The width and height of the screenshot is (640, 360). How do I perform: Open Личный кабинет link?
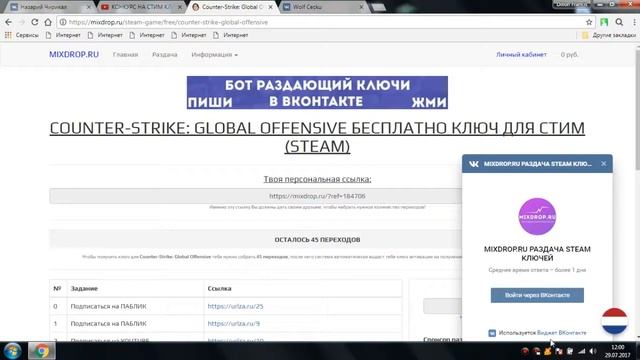(x=521, y=54)
